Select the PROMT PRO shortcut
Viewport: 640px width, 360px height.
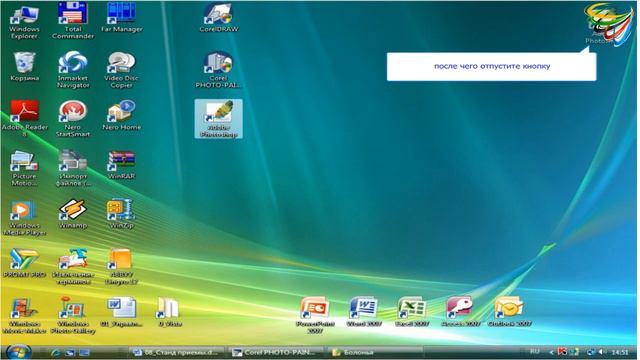click(x=24, y=263)
